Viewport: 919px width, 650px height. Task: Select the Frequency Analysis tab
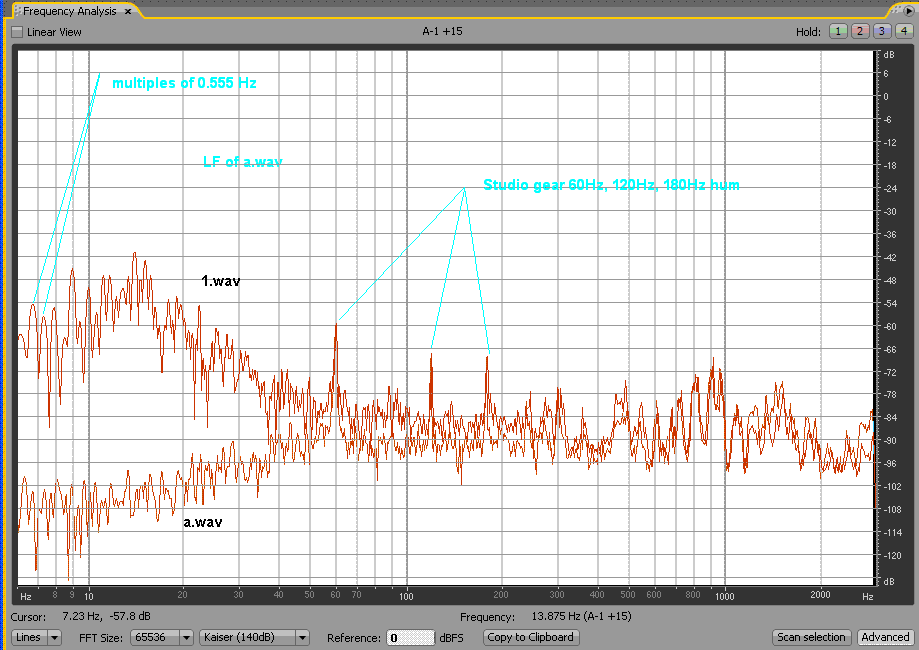(70, 11)
